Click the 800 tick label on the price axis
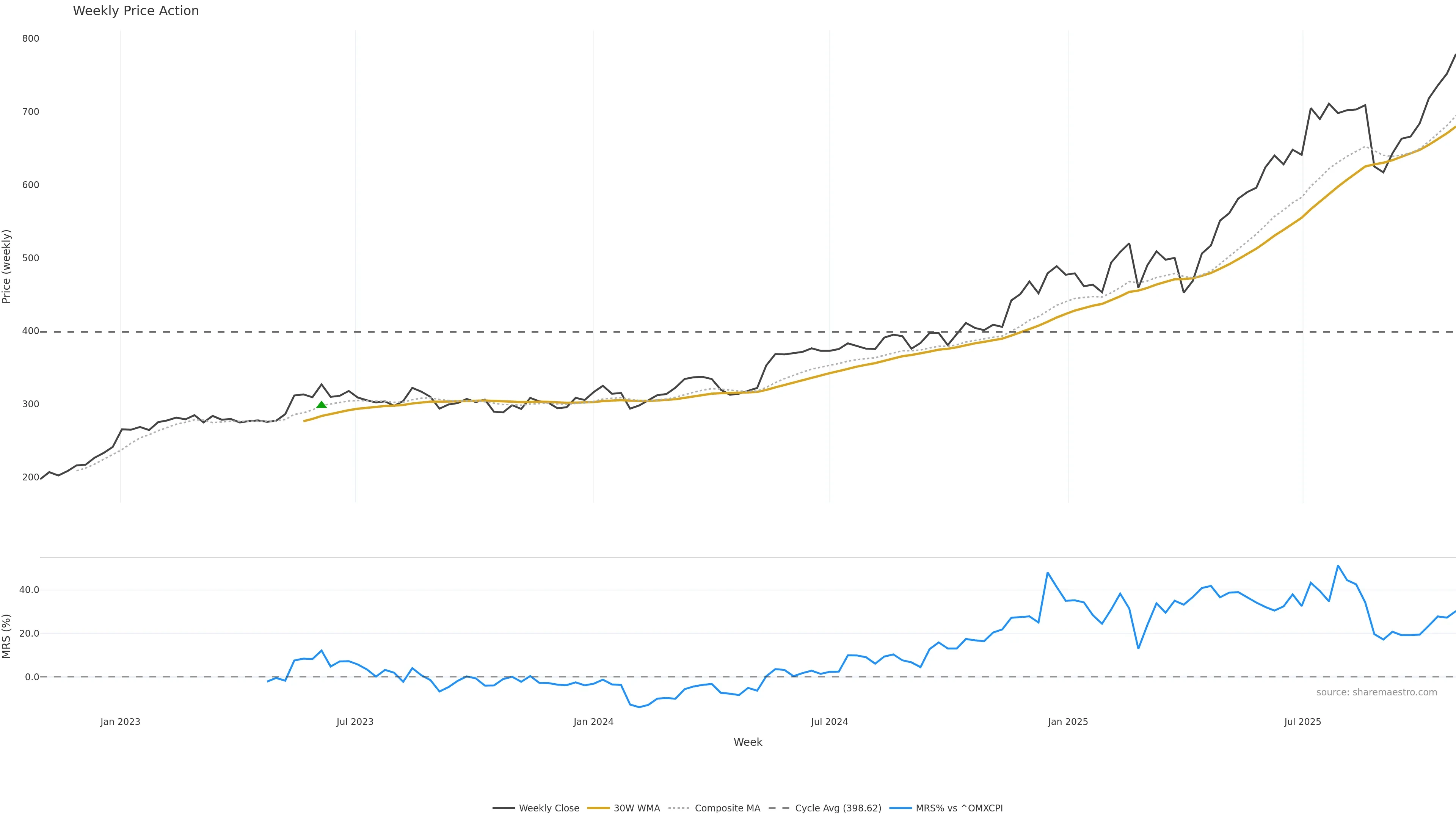 (30, 38)
